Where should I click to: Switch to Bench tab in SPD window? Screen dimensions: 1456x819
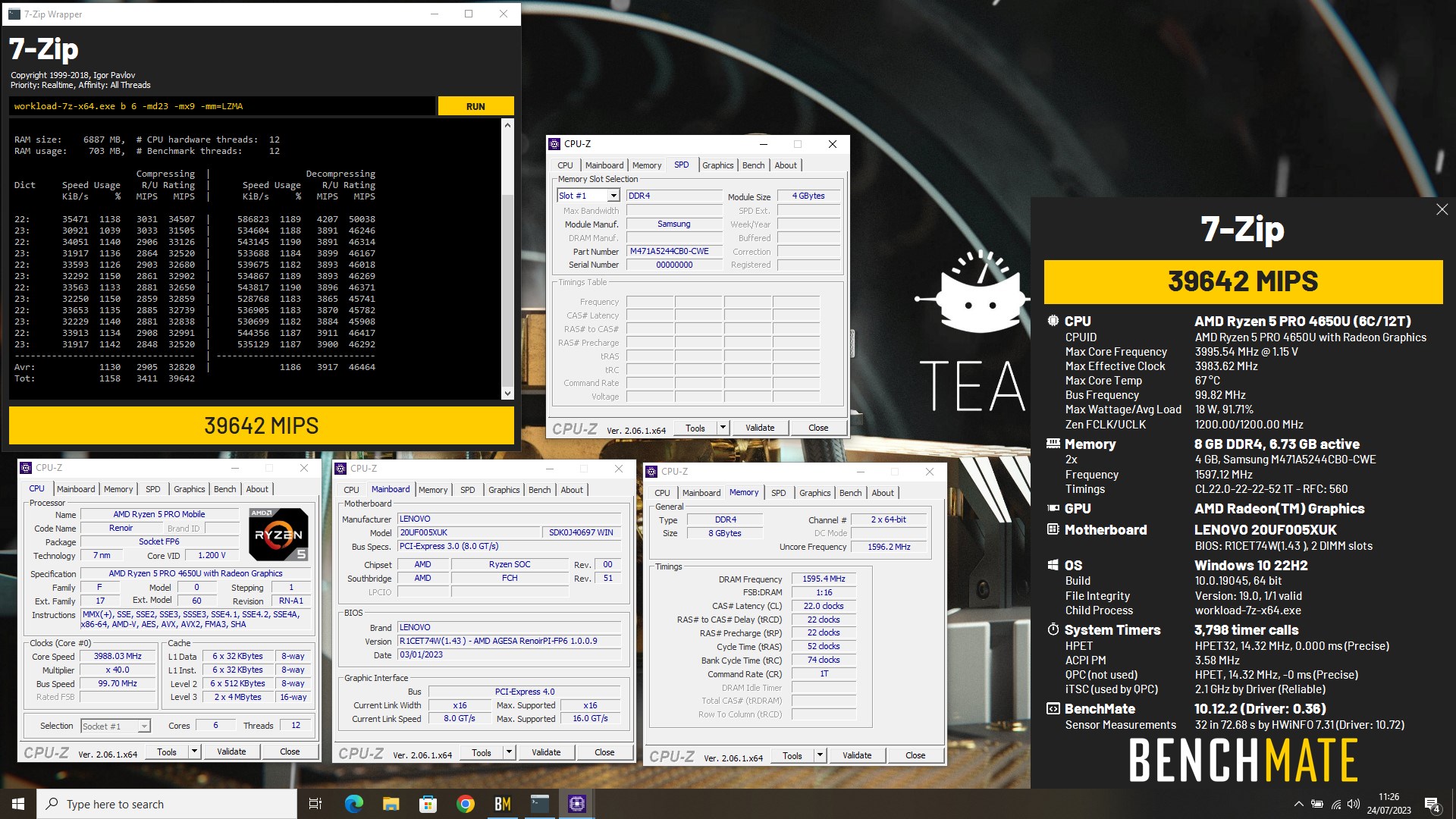[x=753, y=165]
